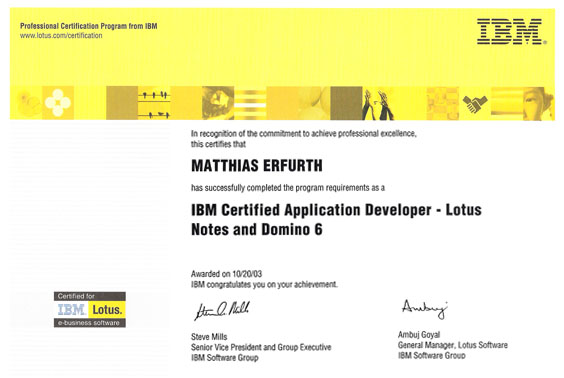This screenshot has height=378, width=564.
Task: Click the birds on wires image tile
Action: tap(154, 103)
